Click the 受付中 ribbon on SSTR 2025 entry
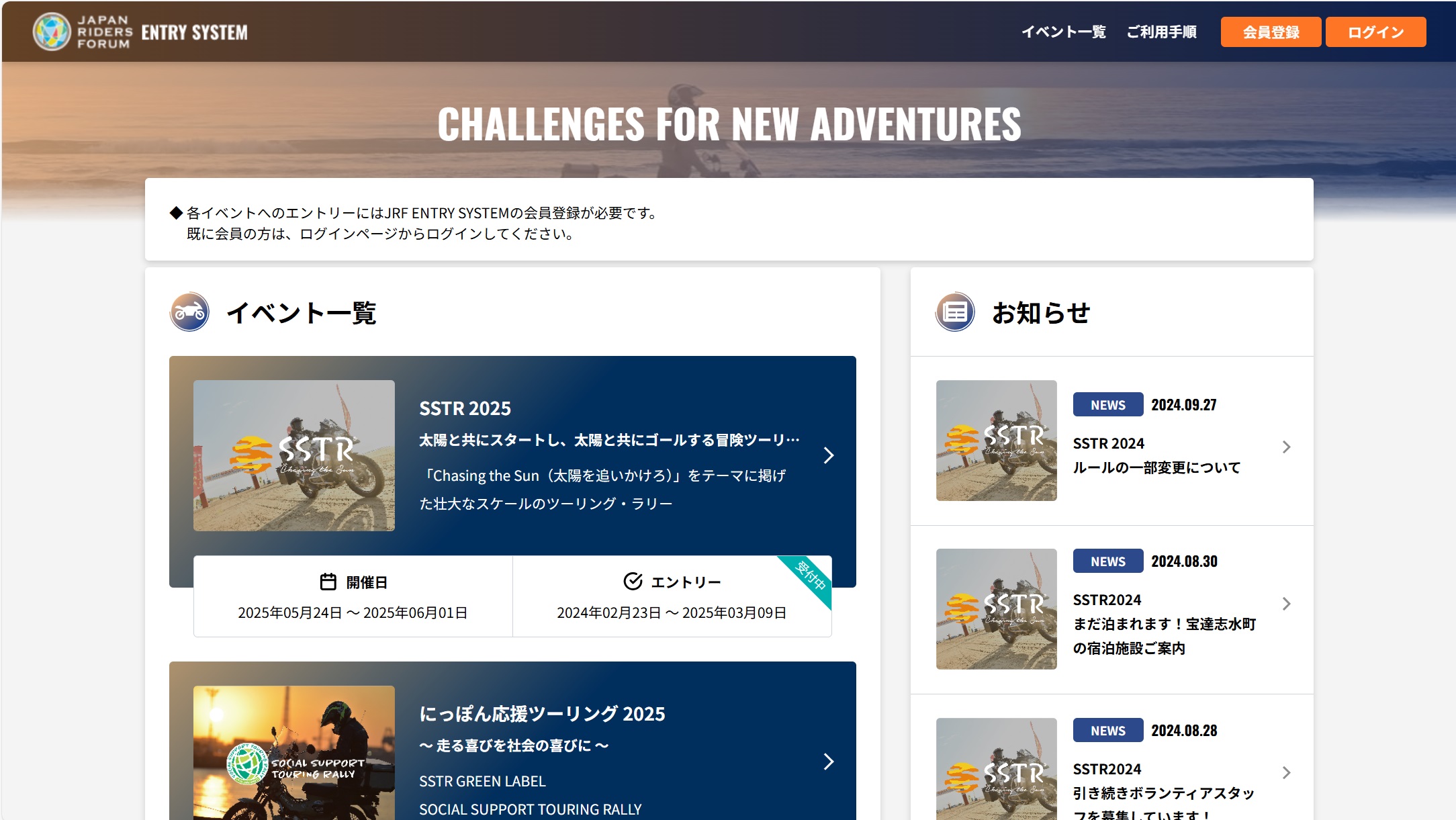Image resolution: width=1456 pixels, height=820 pixels. [x=809, y=577]
